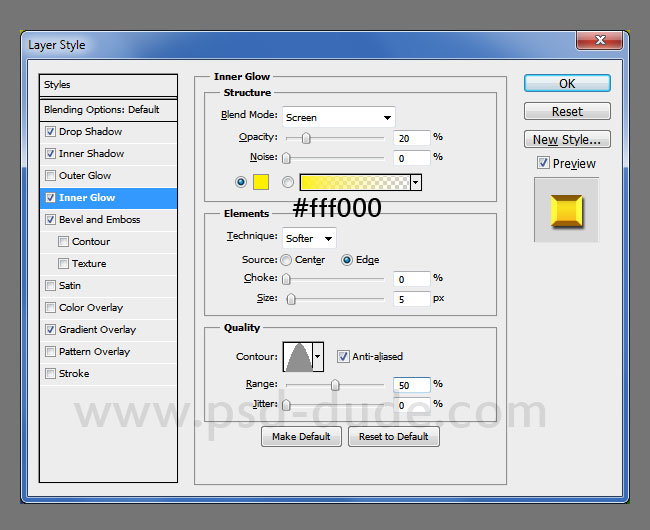Confirm with the OK button
This screenshot has height=530, width=650.
[567, 83]
